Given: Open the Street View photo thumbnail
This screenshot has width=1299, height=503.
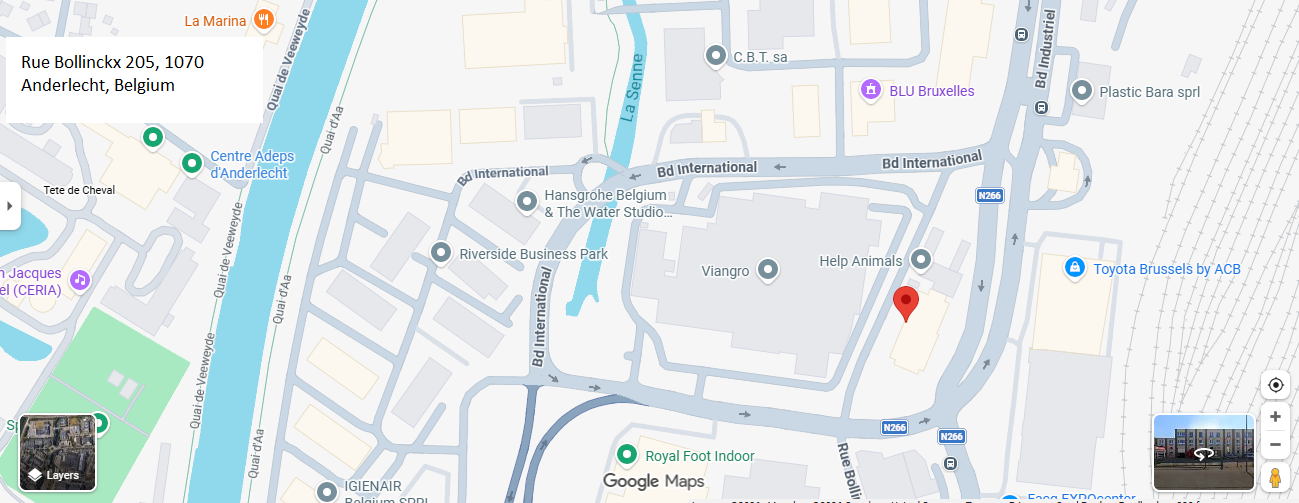Looking at the screenshot, I should click(x=1203, y=451).
